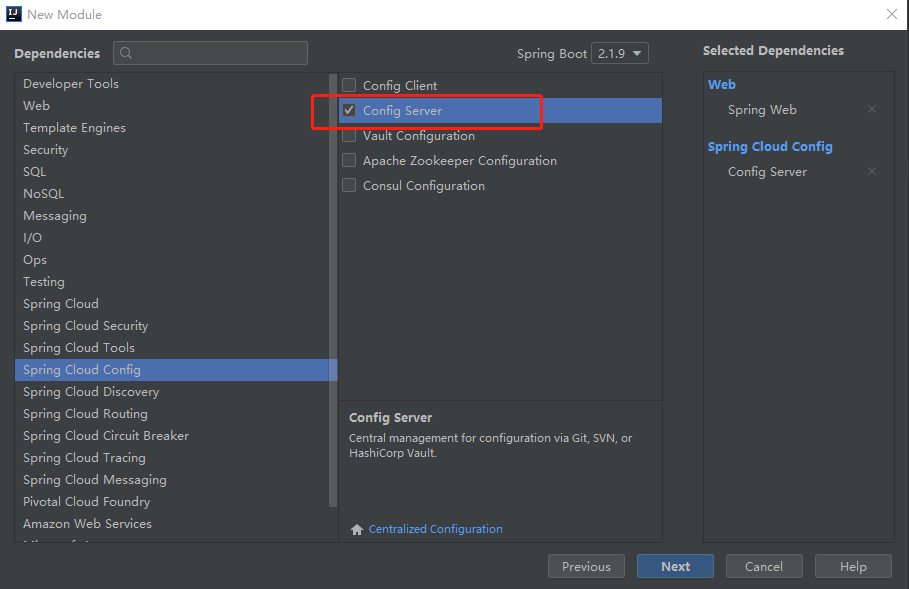
Task: Uncheck the Config Server checkbox
Action: (349, 111)
